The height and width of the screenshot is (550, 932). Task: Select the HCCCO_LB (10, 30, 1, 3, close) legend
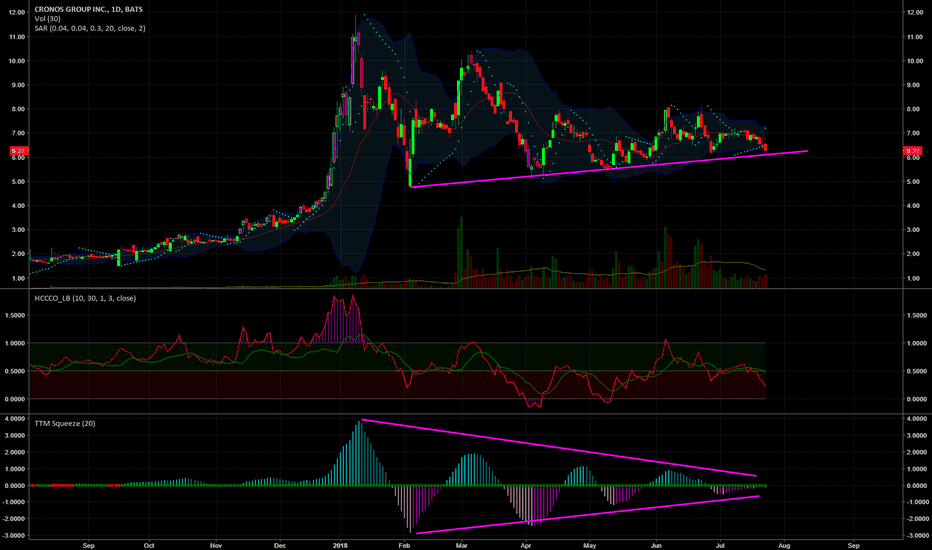85,298
